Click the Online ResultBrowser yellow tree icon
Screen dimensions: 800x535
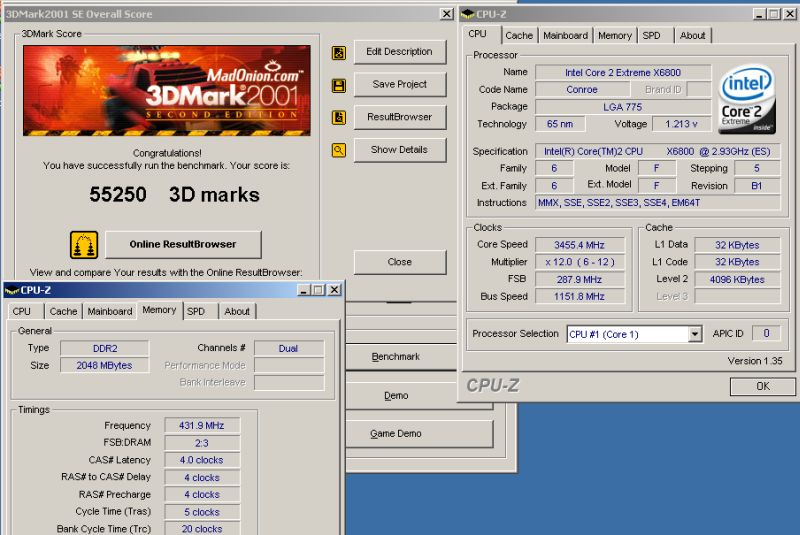click(84, 245)
